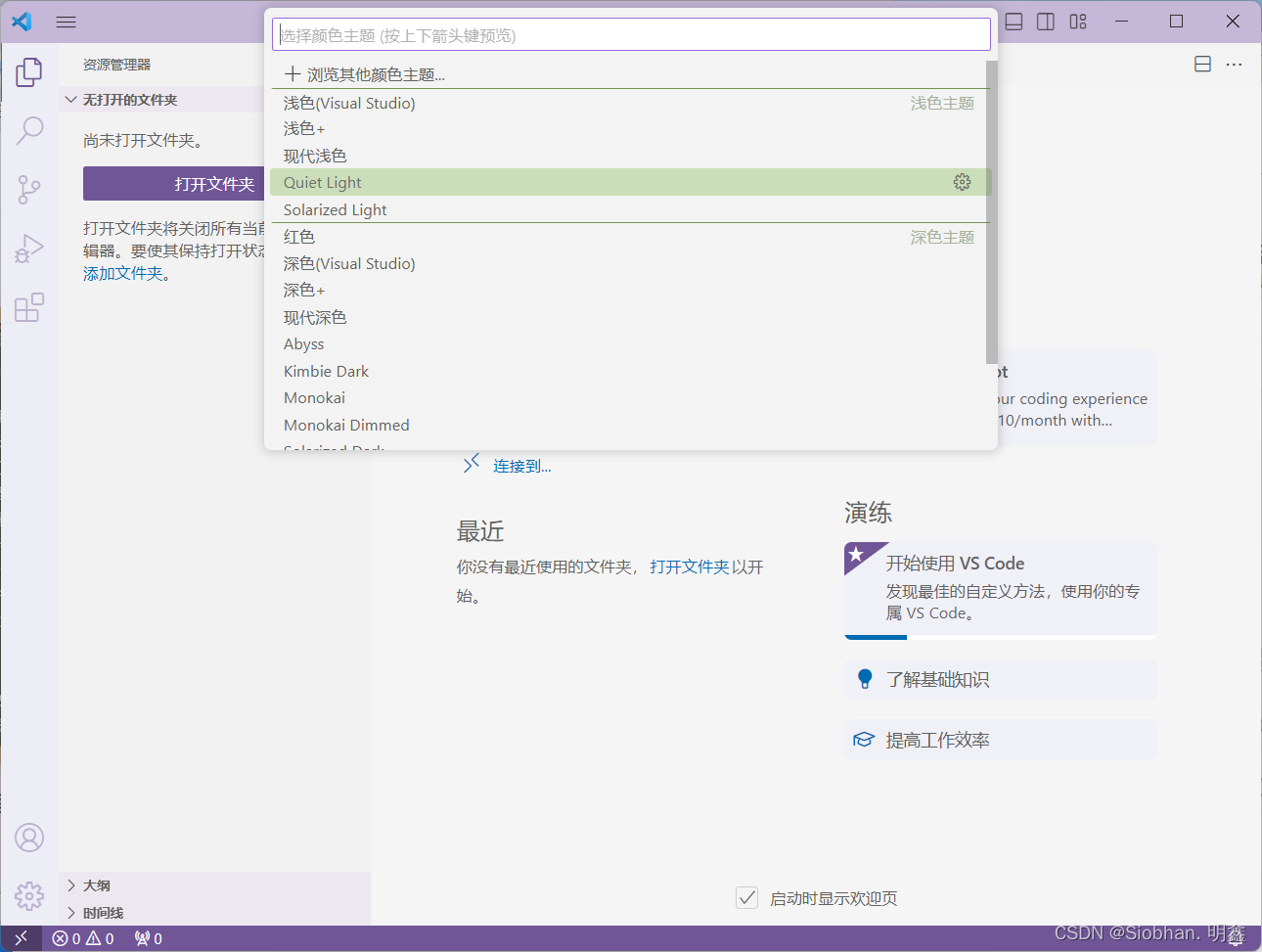
Task: Toggle the panel layout button in title bar
Action: 1014,22
